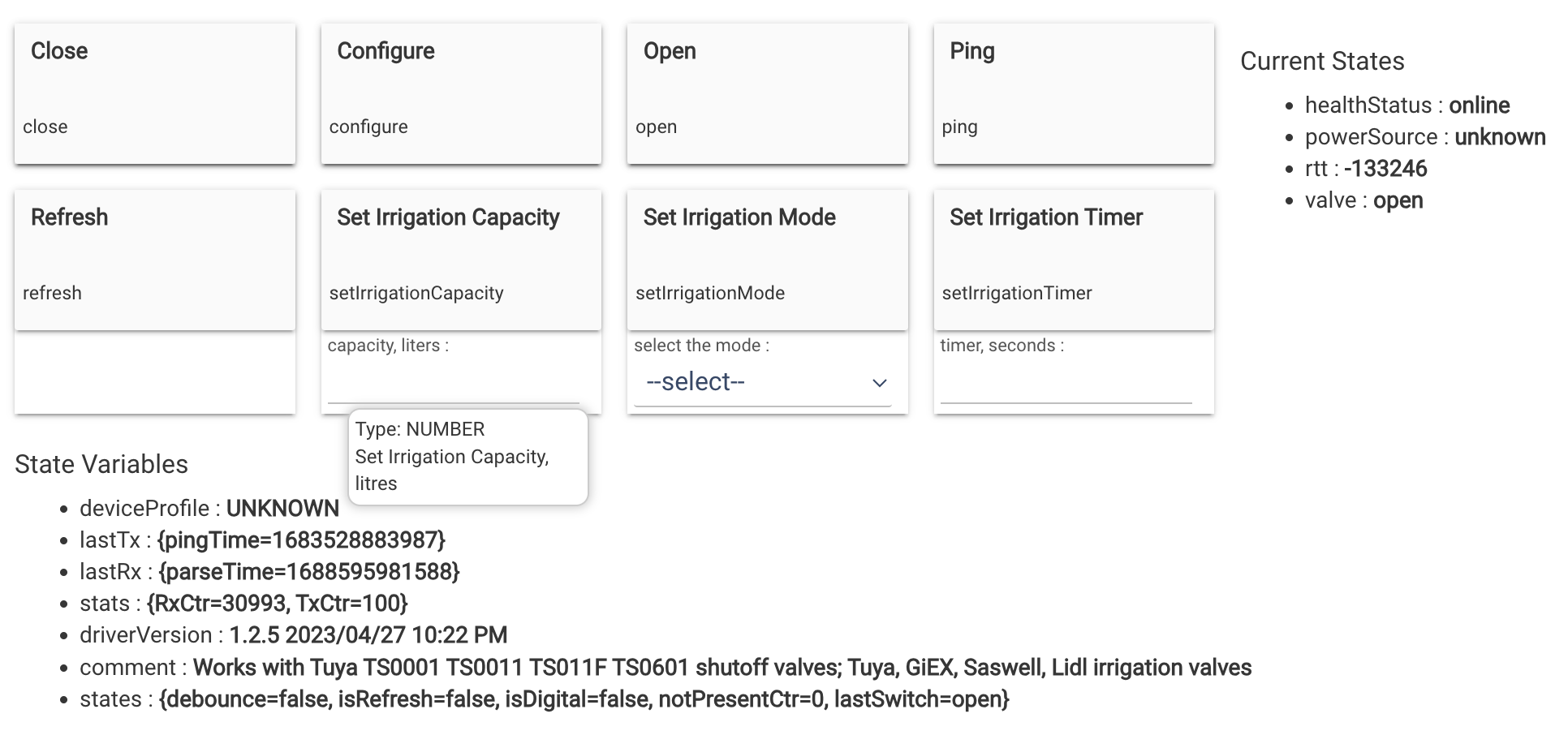Run the Set Irrigation Capacity command
1568x748 pixels.
coord(461,260)
